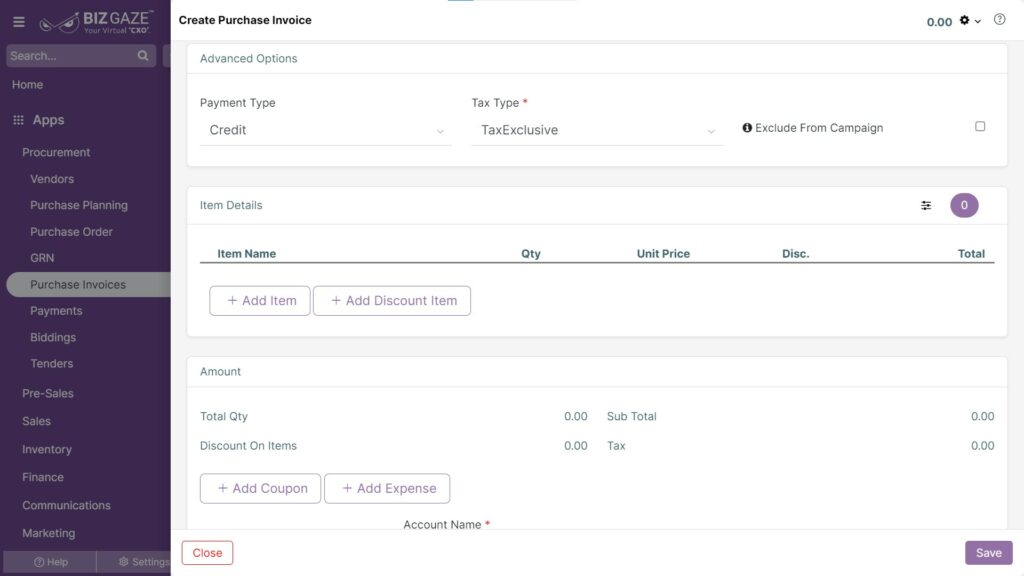Screen dimensions: 1024x576
Task: Tick the Exclude From Campaign checkbox
Action: (x=980, y=127)
